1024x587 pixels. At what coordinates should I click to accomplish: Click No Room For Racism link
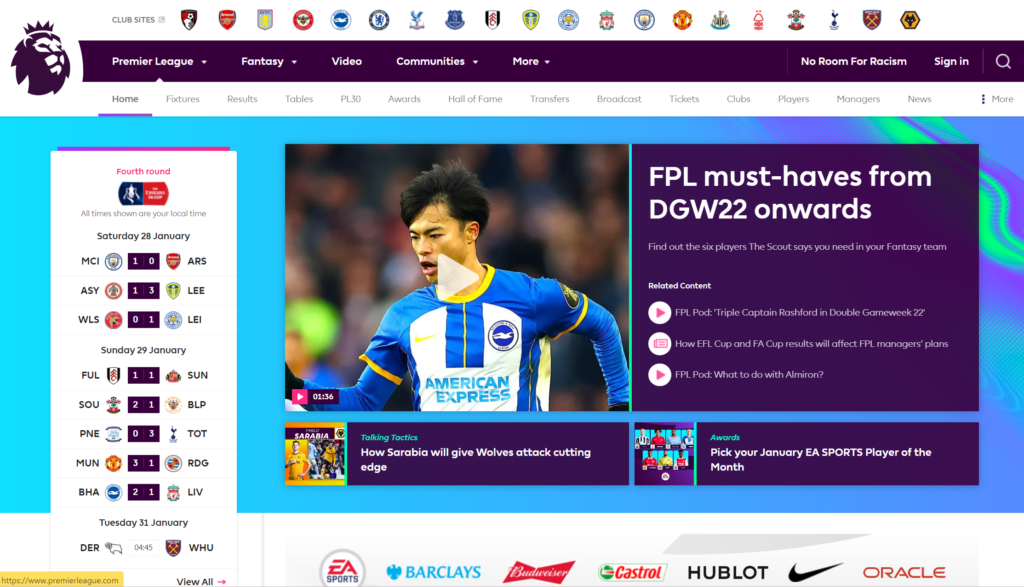point(854,61)
